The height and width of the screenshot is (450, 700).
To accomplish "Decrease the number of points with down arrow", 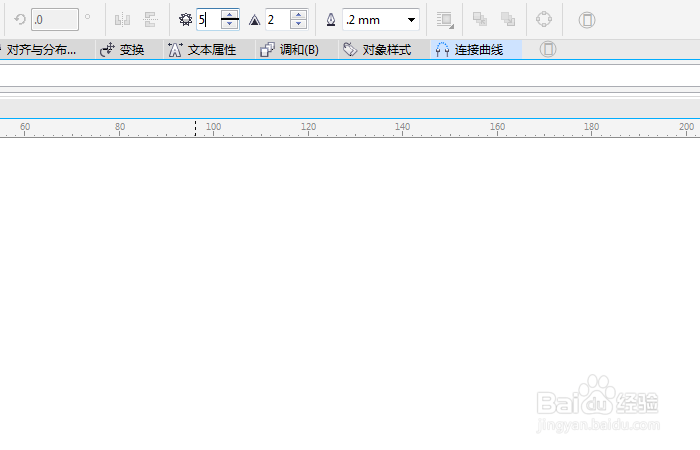I will (x=229, y=25).
